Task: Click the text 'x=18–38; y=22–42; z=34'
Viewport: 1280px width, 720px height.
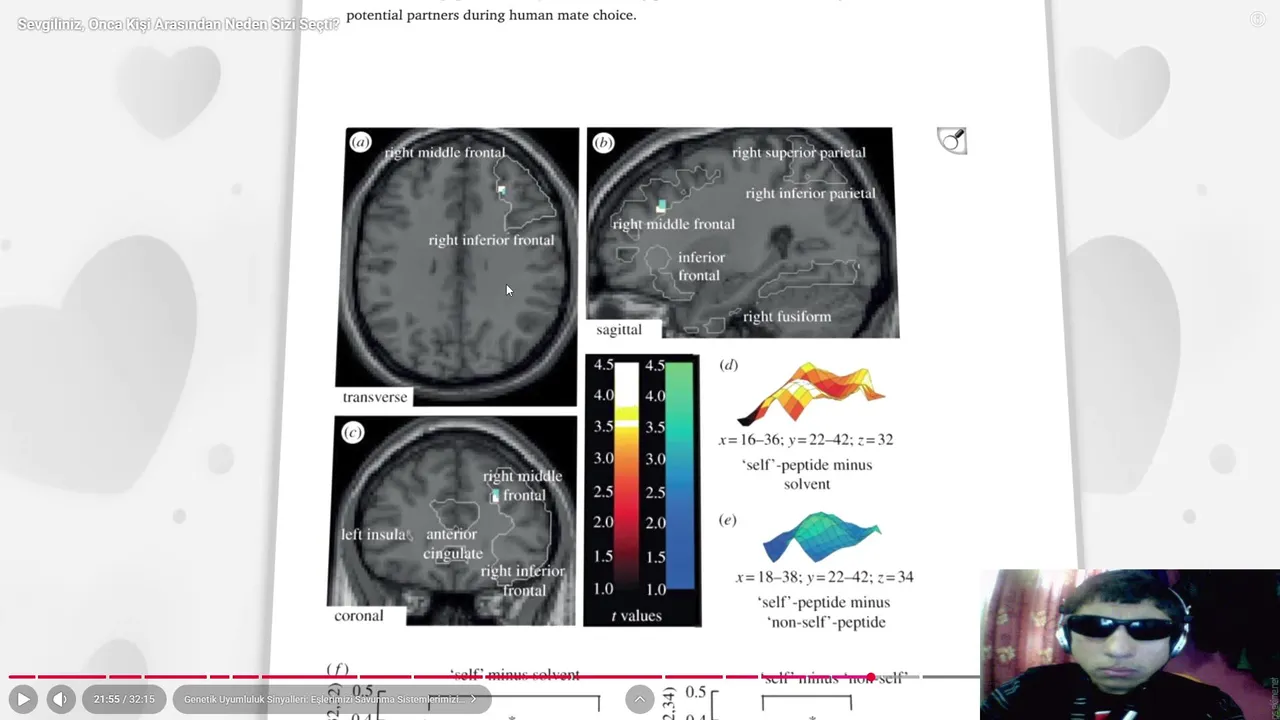Action: 824,577
